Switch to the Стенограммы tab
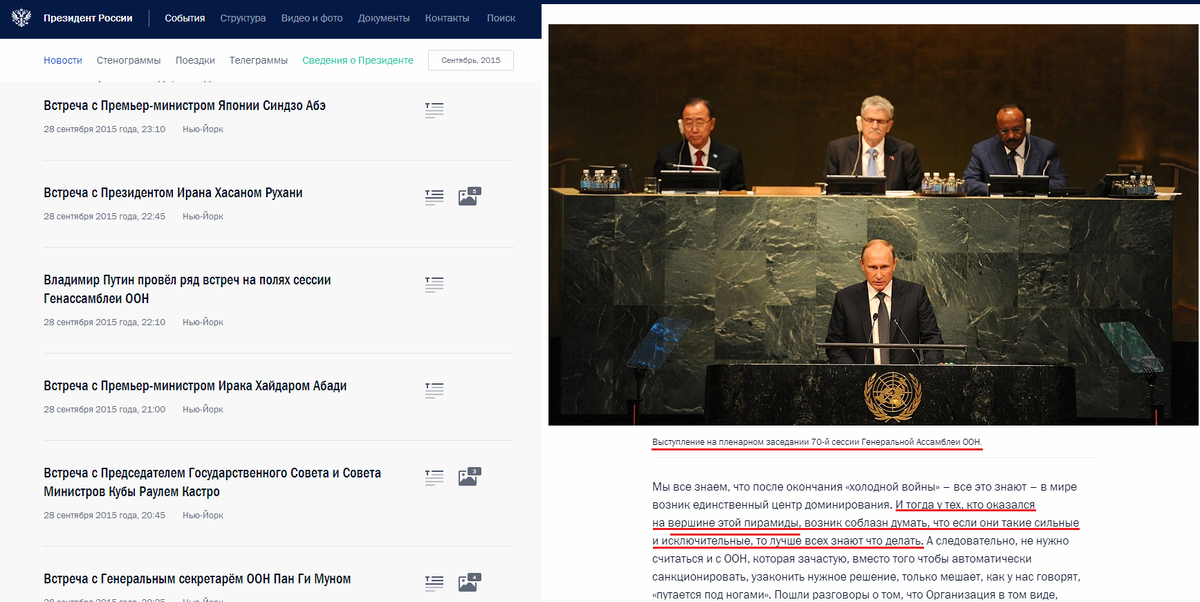 pos(129,60)
